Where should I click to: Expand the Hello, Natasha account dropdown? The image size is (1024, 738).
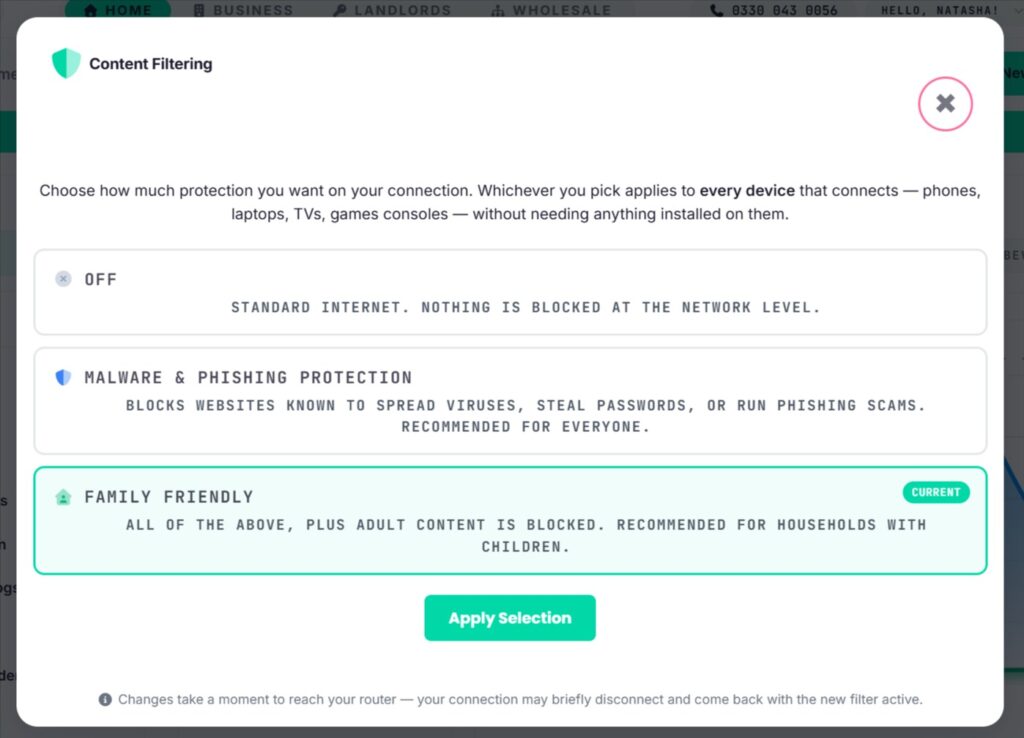[1016, 10]
